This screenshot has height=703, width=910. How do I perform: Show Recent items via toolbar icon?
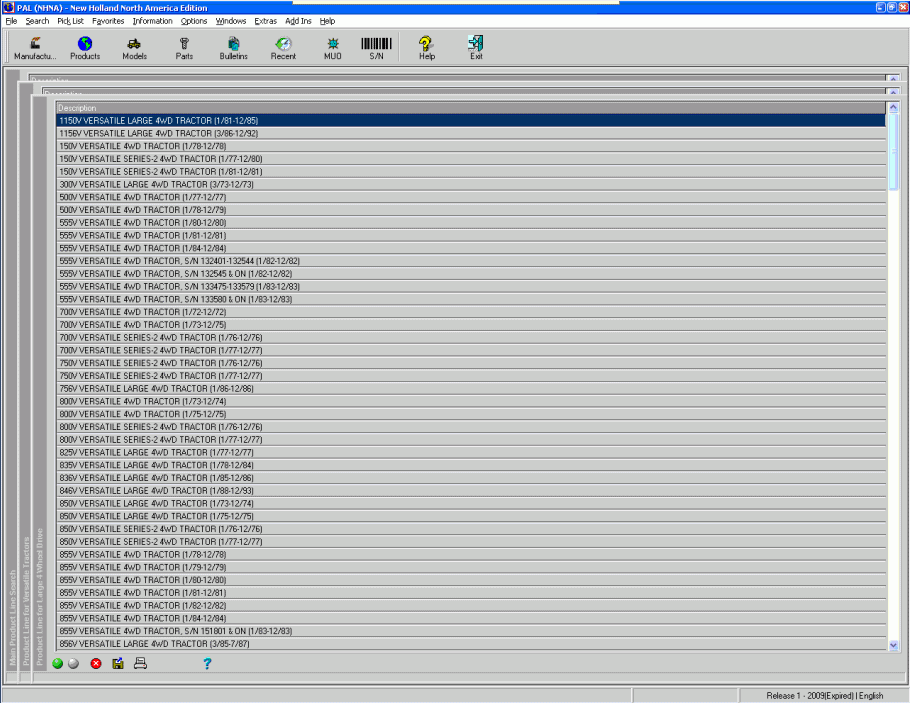(283, 47)
